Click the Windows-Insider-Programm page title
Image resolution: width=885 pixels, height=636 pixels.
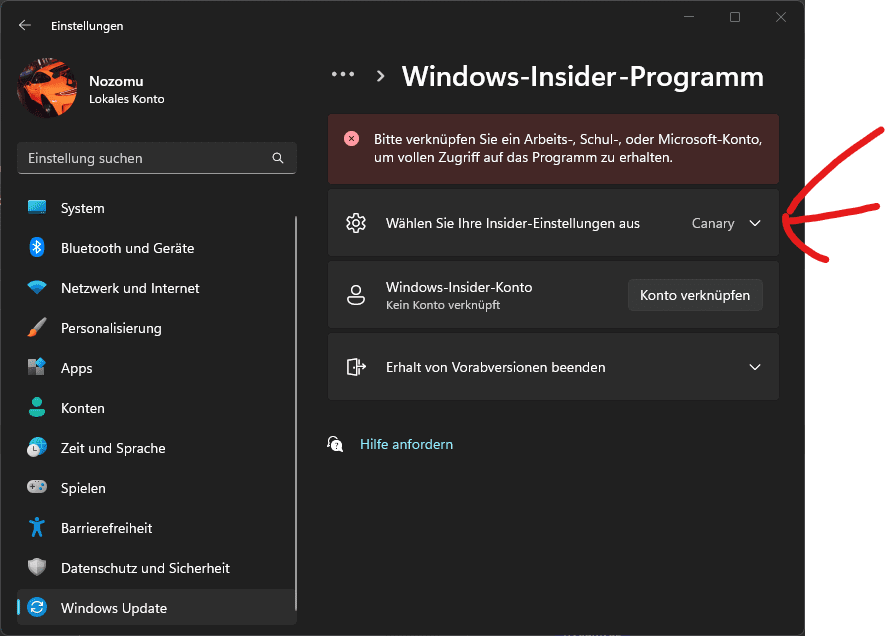[x=583, y=77]
